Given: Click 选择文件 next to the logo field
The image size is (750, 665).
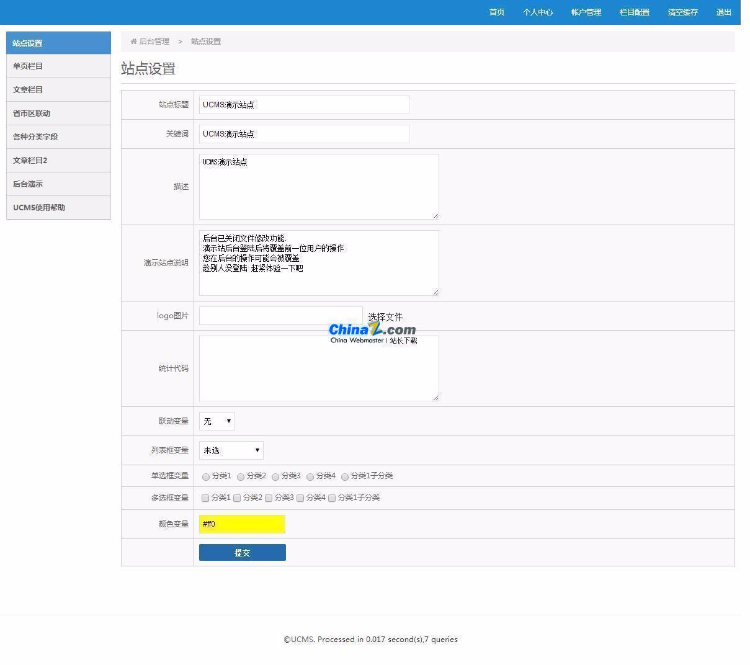Looking at the screenshot, I should [x=385, y=316].
